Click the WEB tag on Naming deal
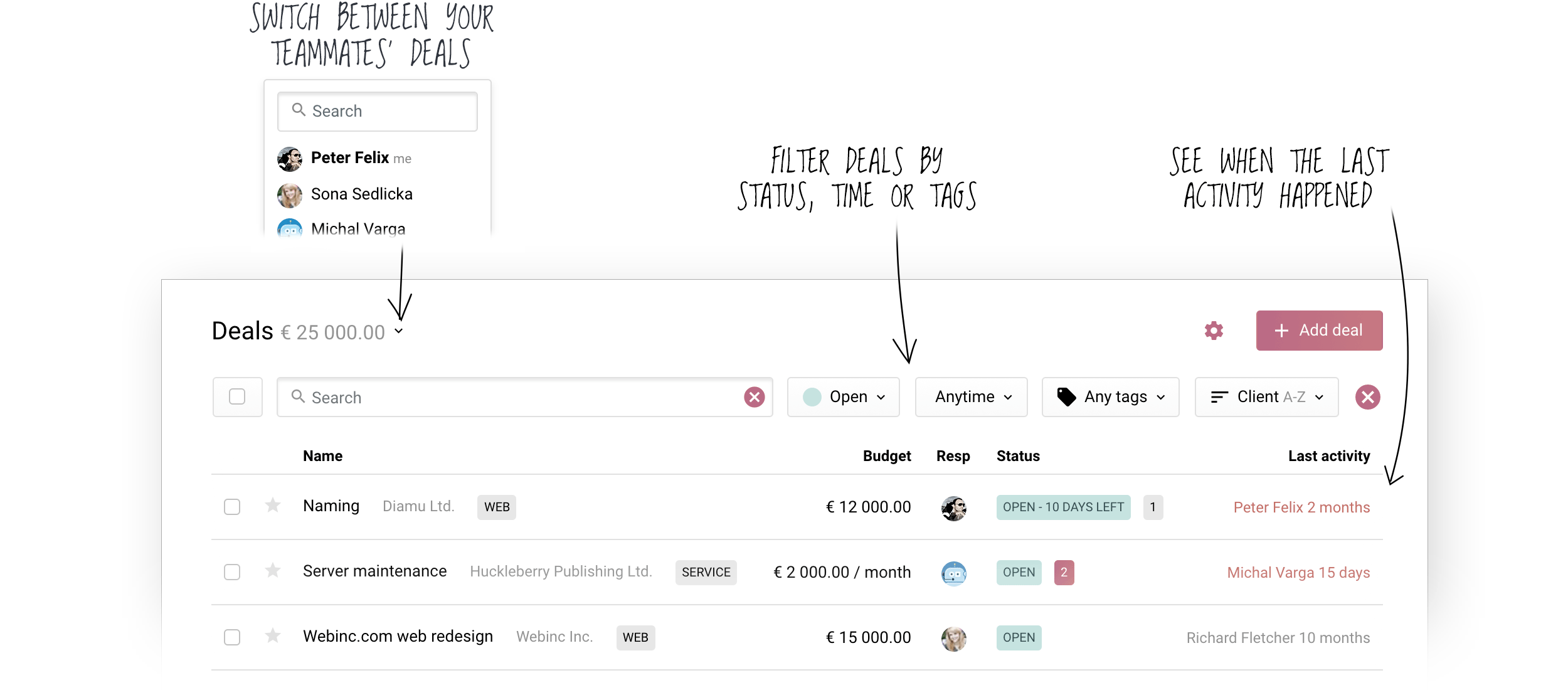 [x=497, y=507]
